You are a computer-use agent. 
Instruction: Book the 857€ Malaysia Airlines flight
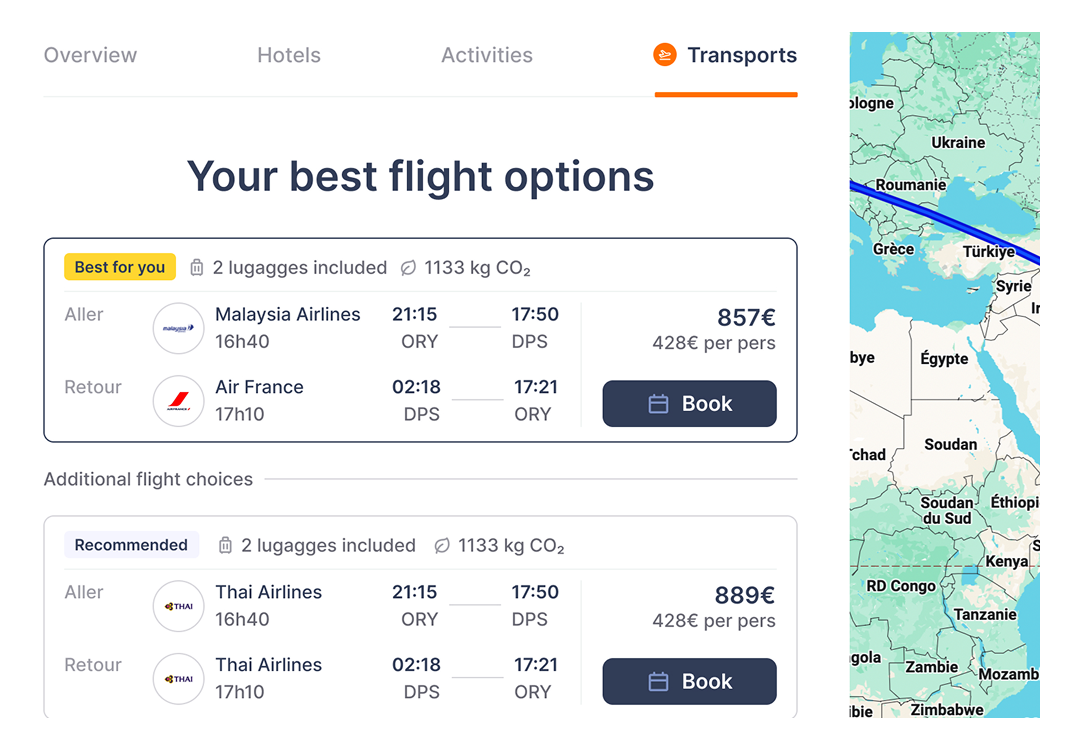point(689,404)
